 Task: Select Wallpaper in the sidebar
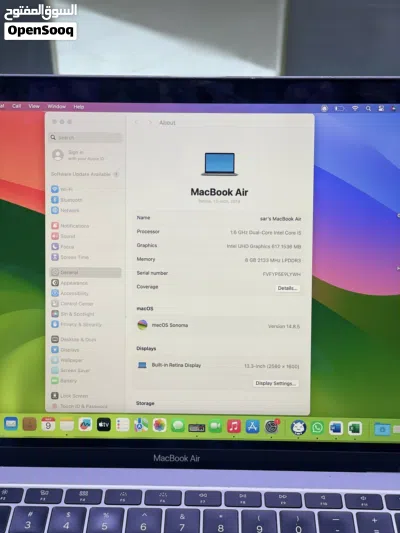67,360
